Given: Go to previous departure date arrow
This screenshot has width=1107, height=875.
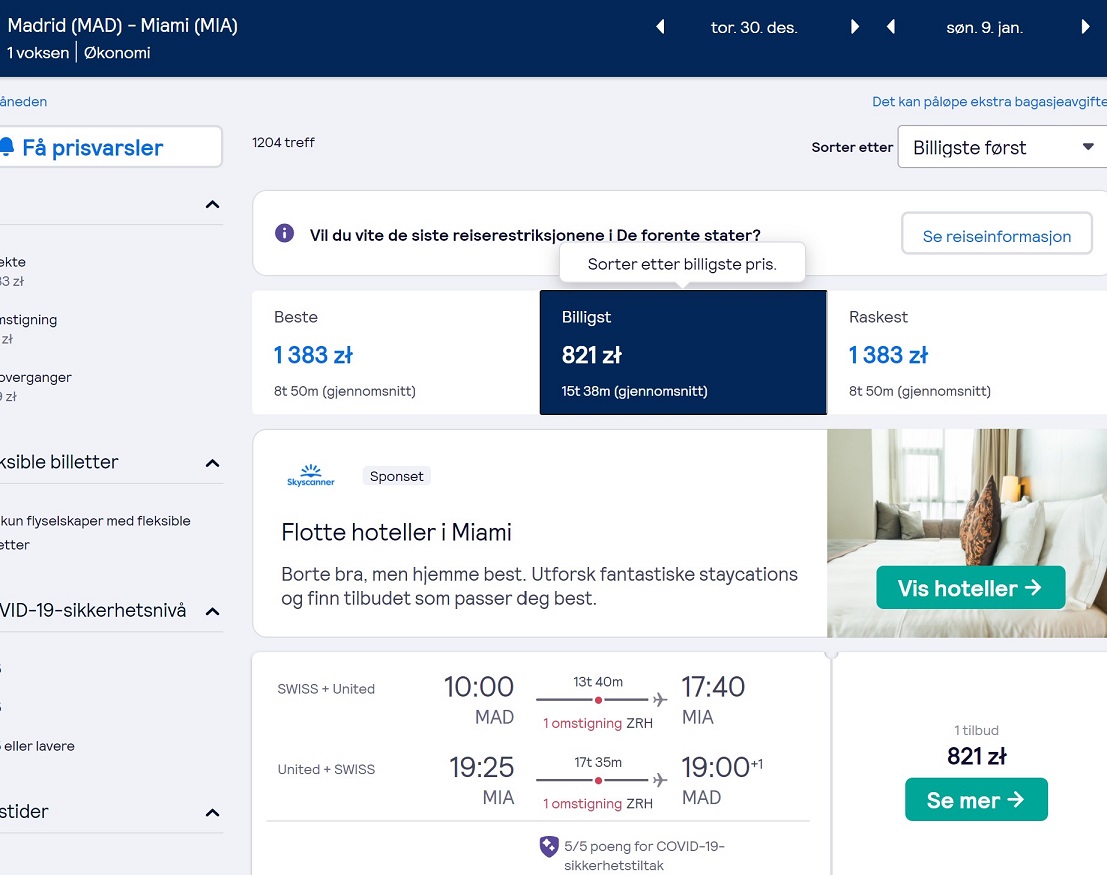Looking at the screenshot, I should (x=661, y=27).
